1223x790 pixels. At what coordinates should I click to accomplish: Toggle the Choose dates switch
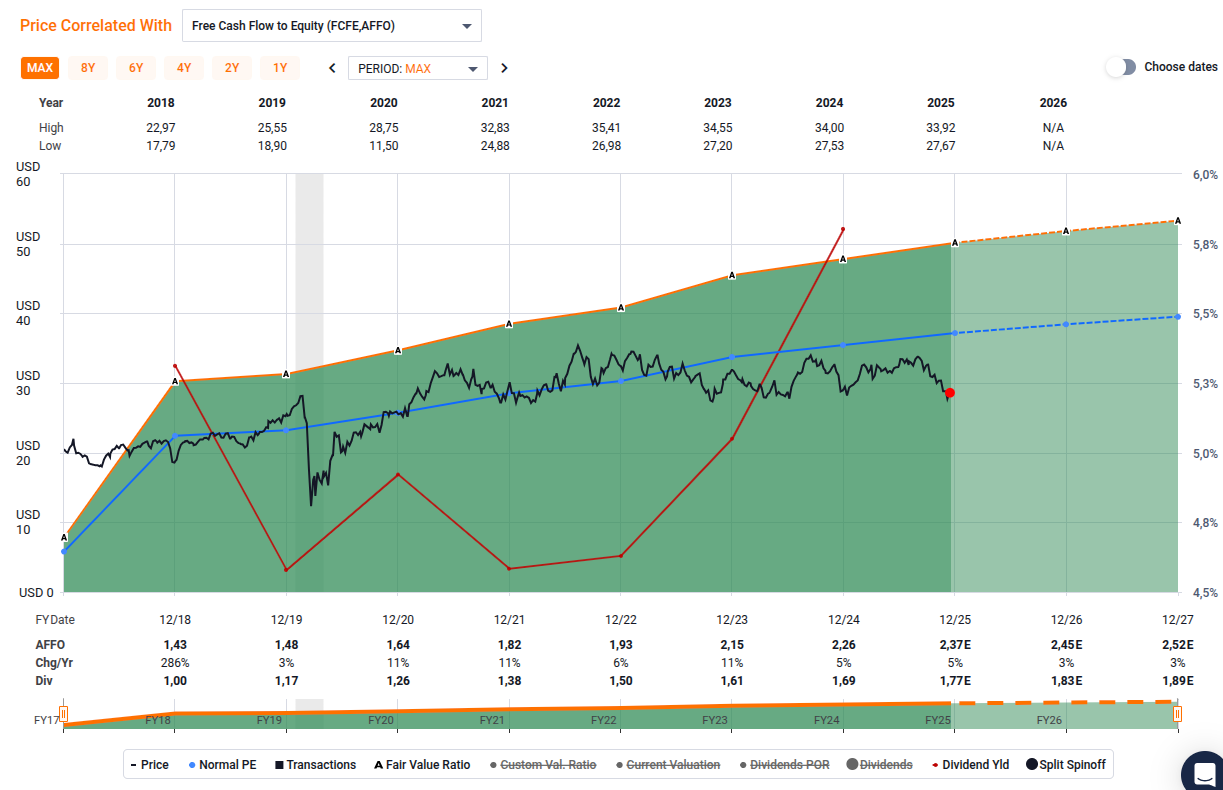1121,67
